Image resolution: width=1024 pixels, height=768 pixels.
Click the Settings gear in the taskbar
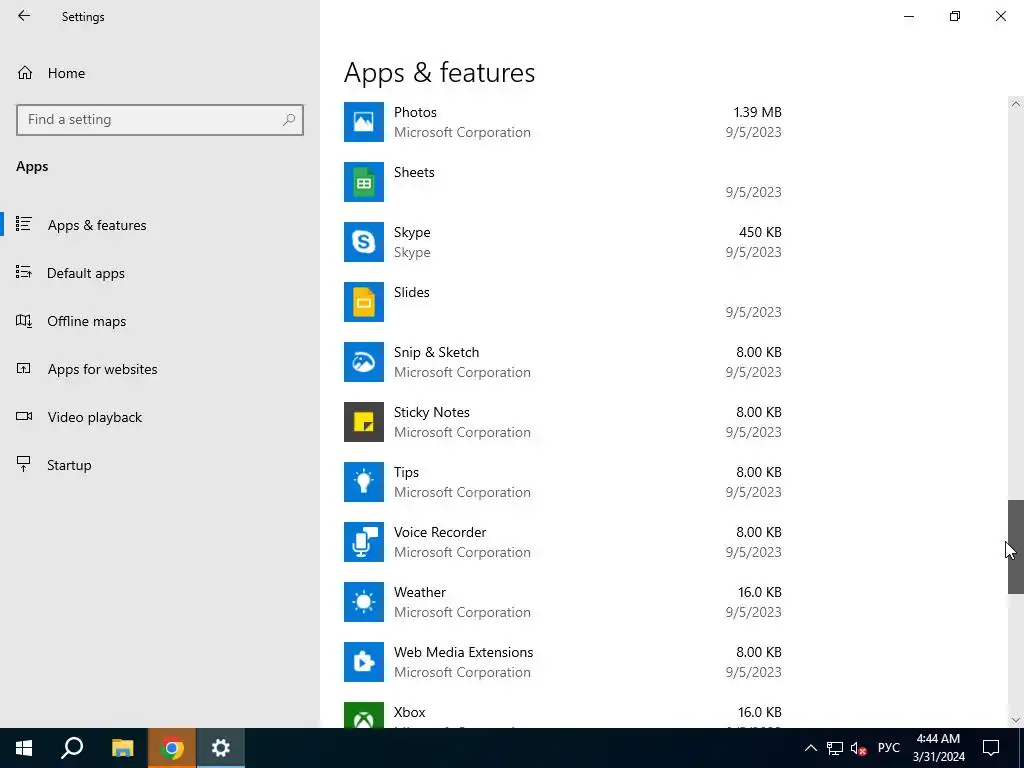[x=221, y=748]
